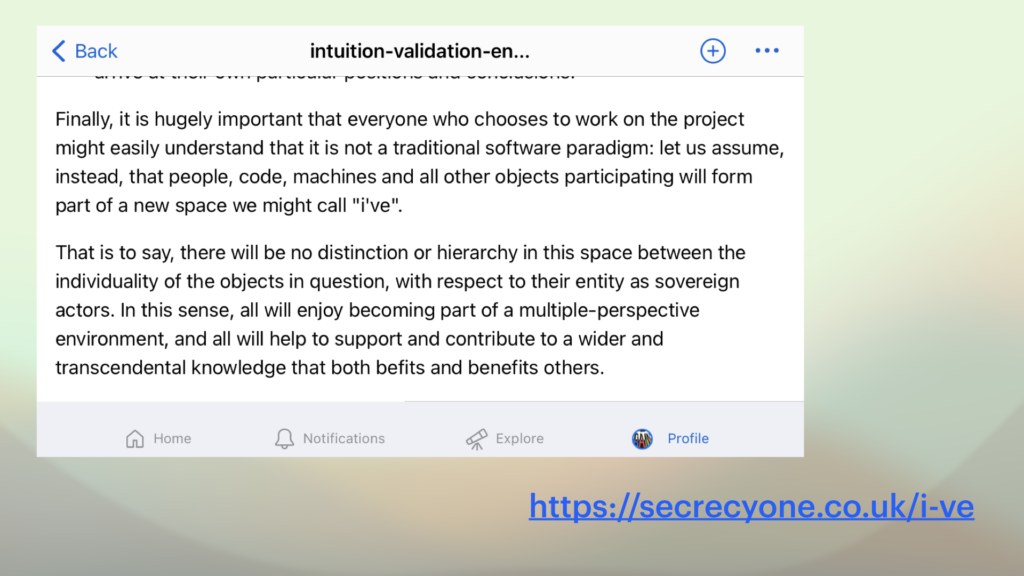Open the secrecyone.co.uk/i-ve link

click(x=751, y=507)
